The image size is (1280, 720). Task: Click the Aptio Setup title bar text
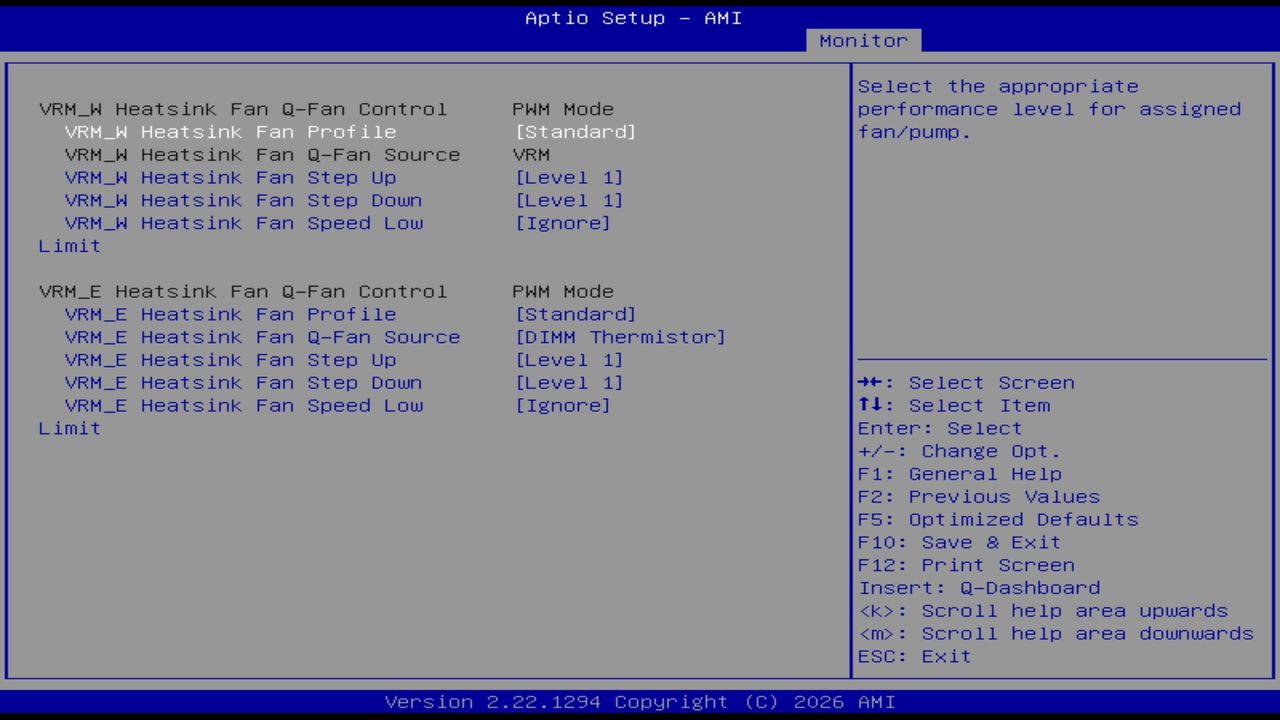(633, 17)
